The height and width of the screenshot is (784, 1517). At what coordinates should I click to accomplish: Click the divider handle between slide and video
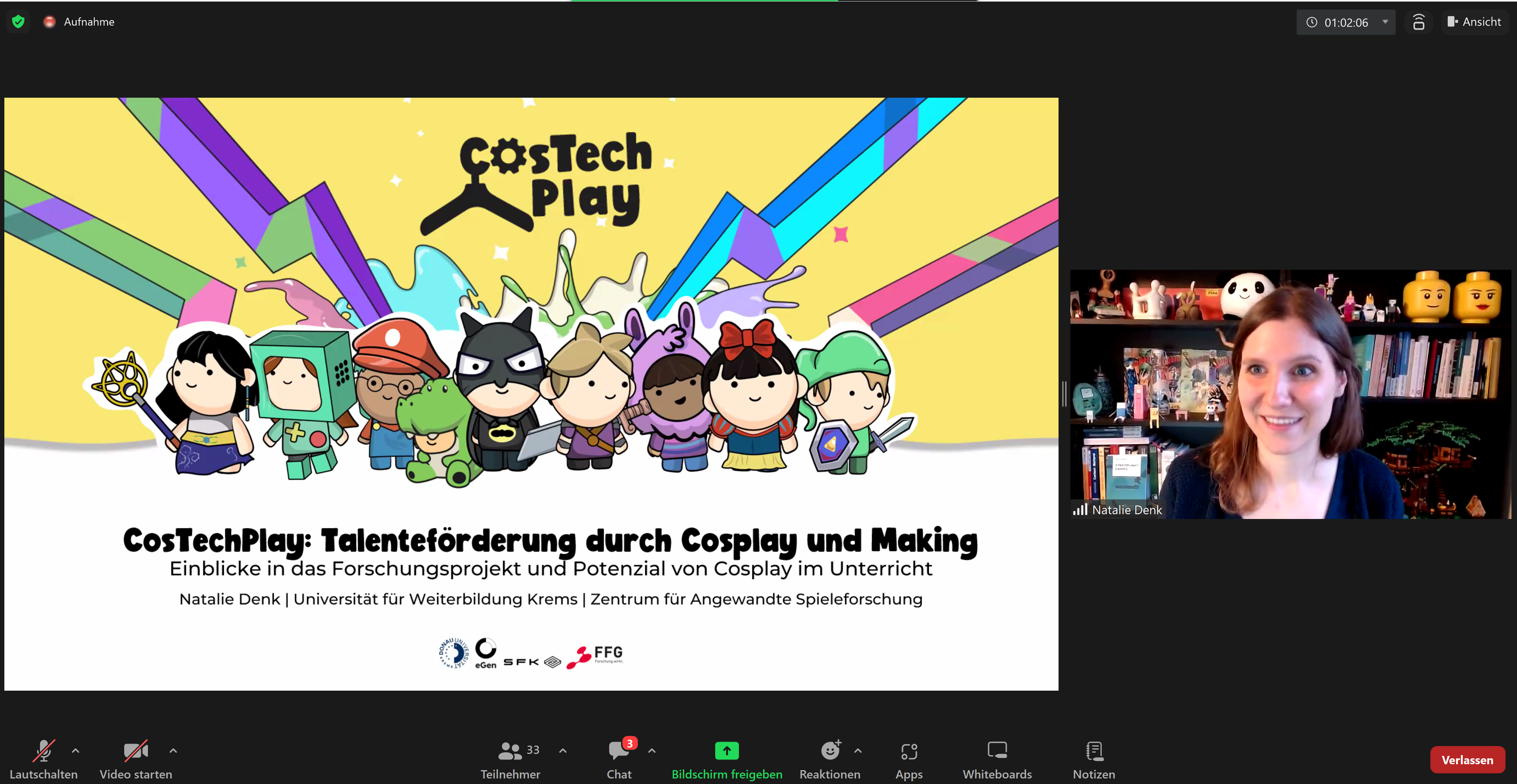point(1064,394)
